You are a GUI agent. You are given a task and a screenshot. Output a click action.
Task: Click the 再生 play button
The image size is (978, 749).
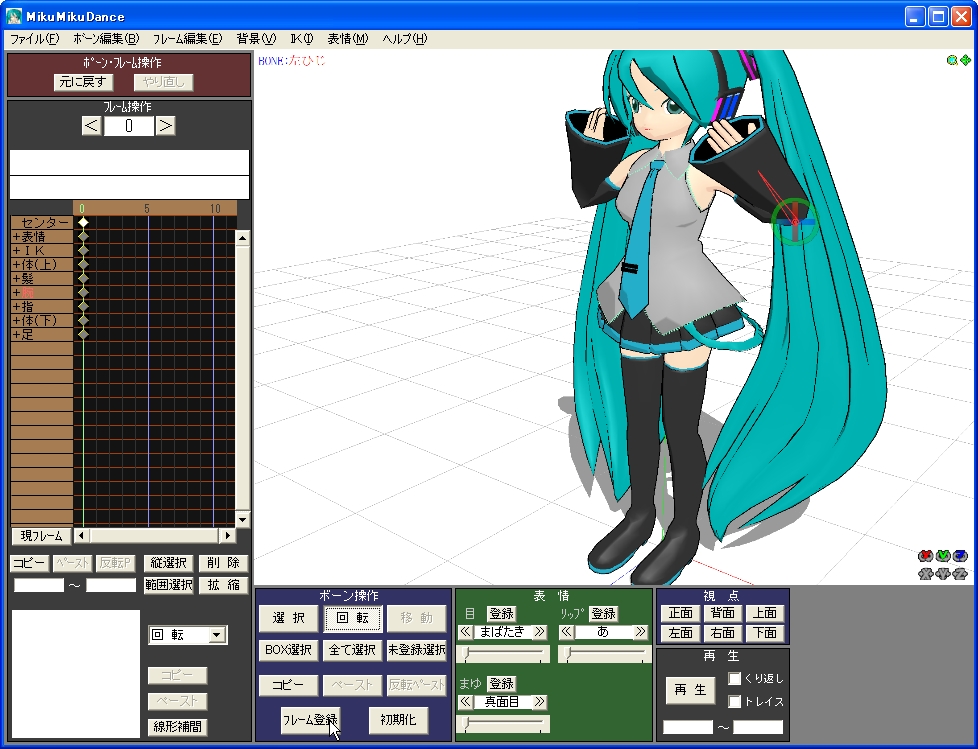(x=690, y=690)
